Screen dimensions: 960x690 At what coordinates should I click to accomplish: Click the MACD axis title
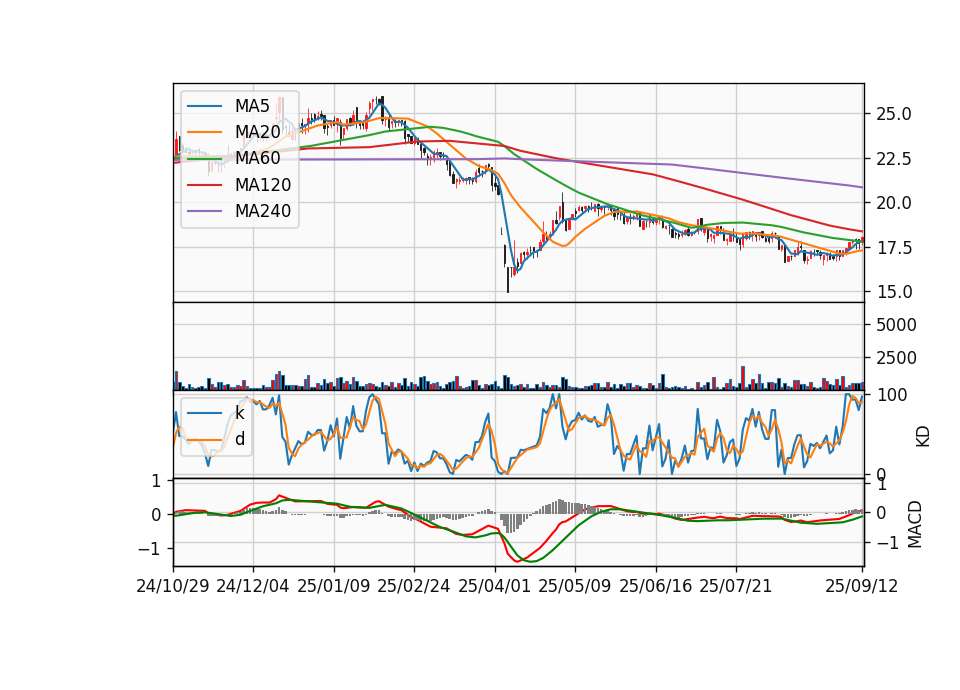point(915,524)
